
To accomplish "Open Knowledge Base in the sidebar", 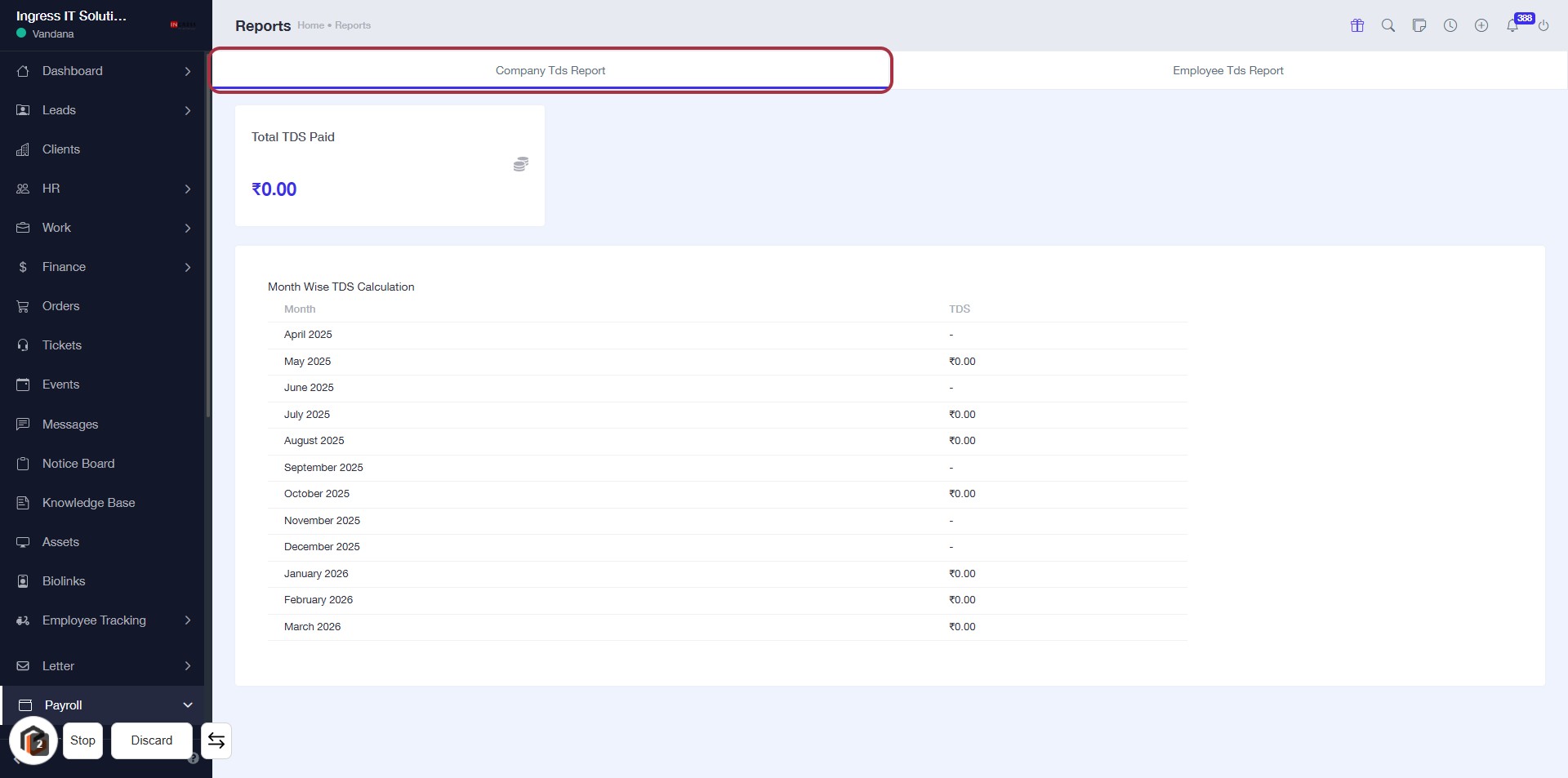I will tap(88, 503).
